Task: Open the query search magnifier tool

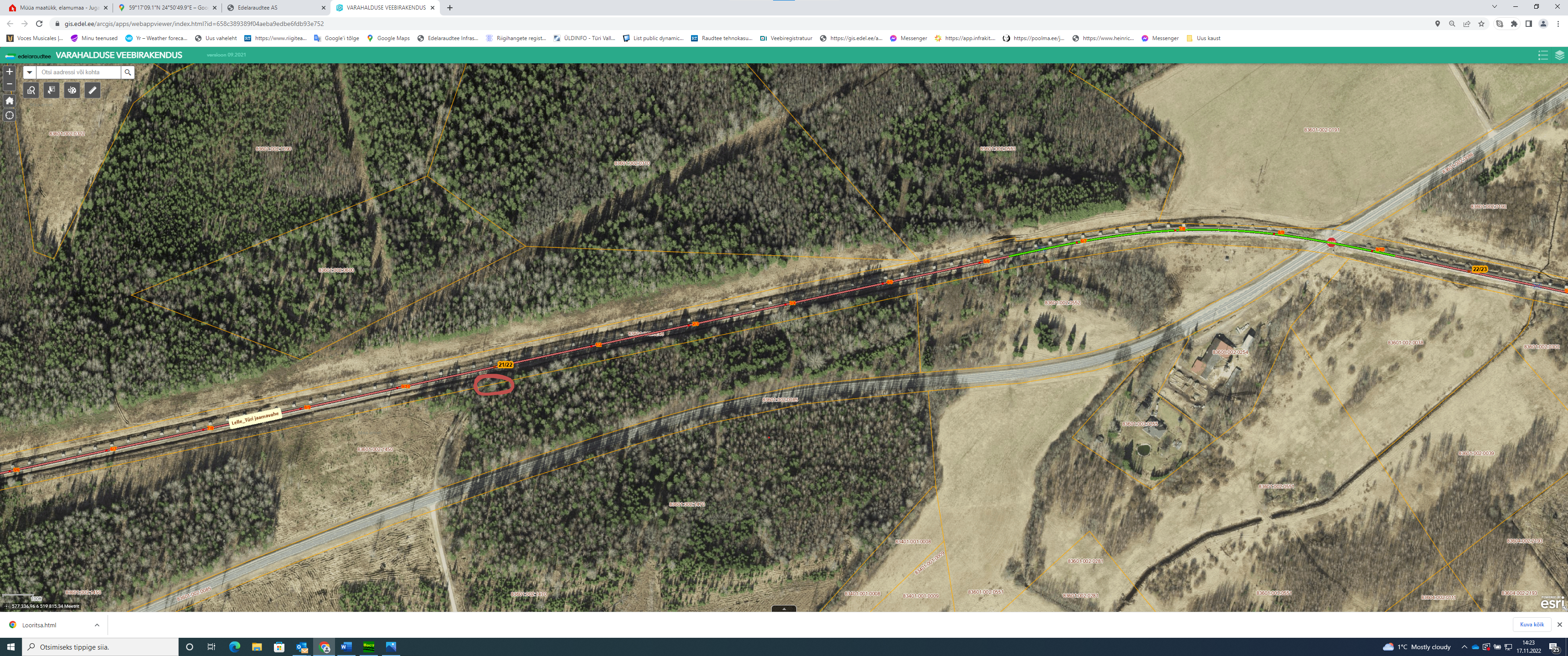Action: (31, 91)
